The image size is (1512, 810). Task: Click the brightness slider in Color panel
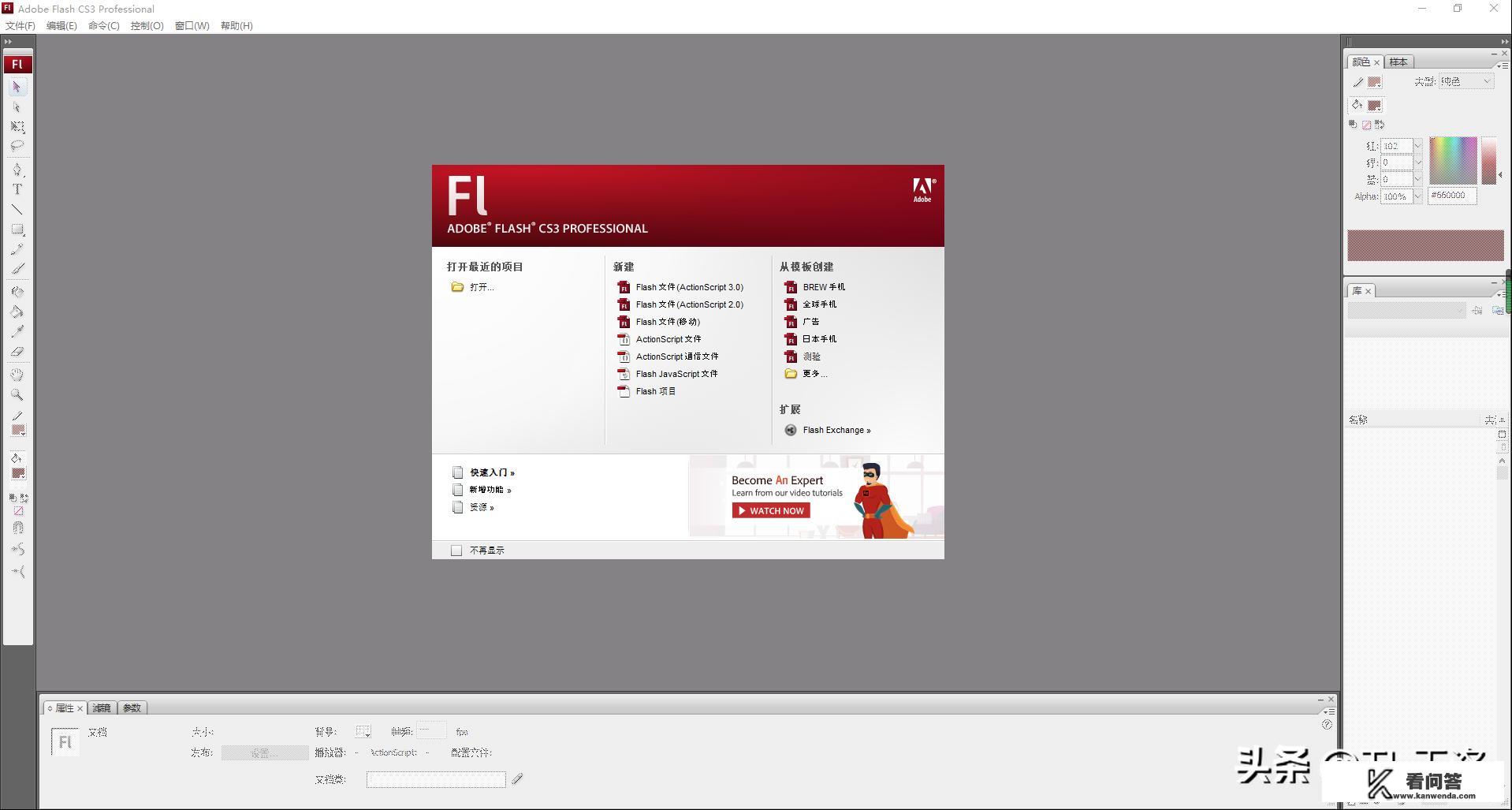(1489, 161)
